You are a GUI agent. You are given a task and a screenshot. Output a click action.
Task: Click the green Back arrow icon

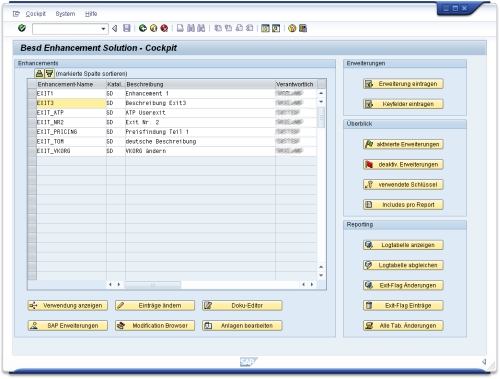(x=143, y=28)
